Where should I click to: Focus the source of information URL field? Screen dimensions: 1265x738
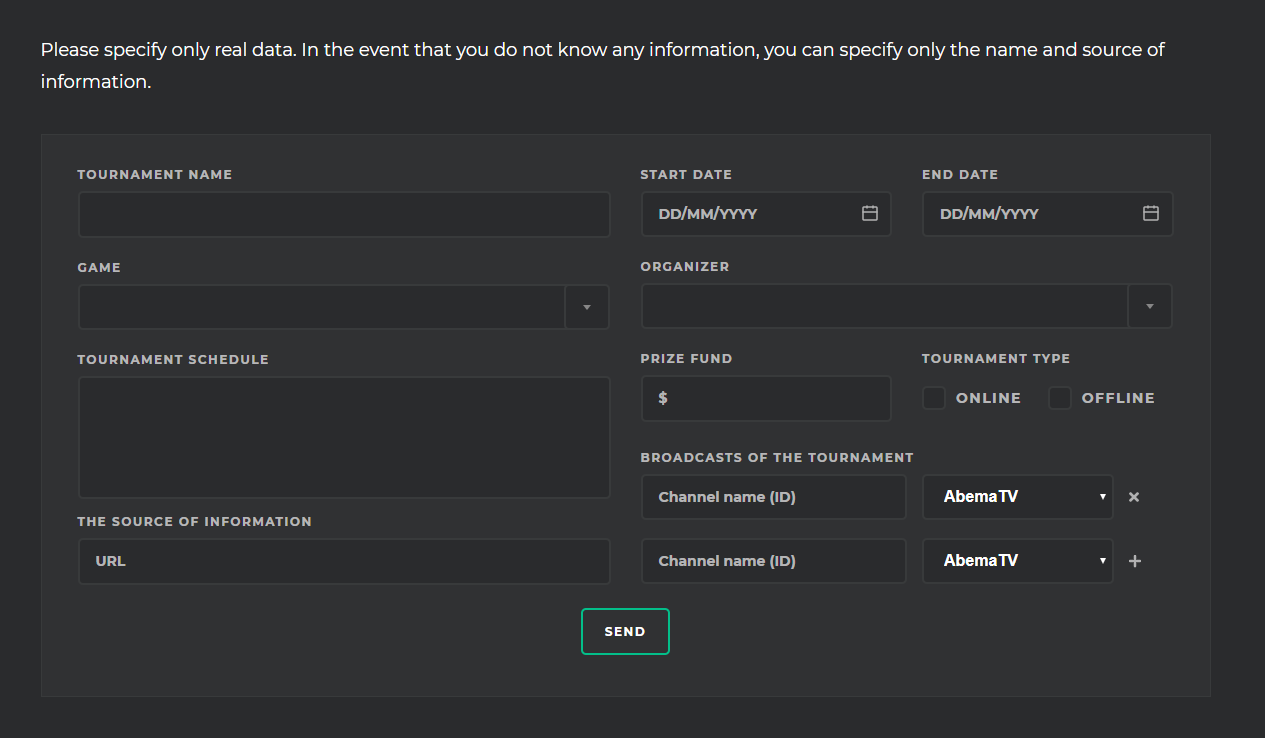[344, 561]
